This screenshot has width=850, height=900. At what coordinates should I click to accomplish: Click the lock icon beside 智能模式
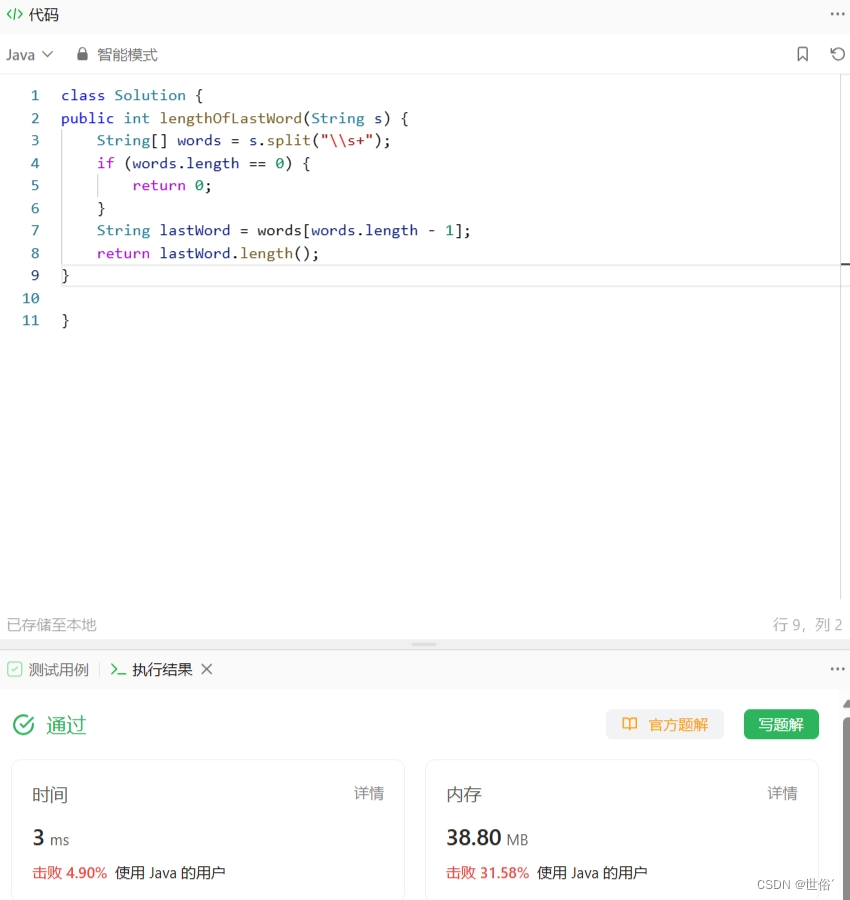click(x=81, y=54)
